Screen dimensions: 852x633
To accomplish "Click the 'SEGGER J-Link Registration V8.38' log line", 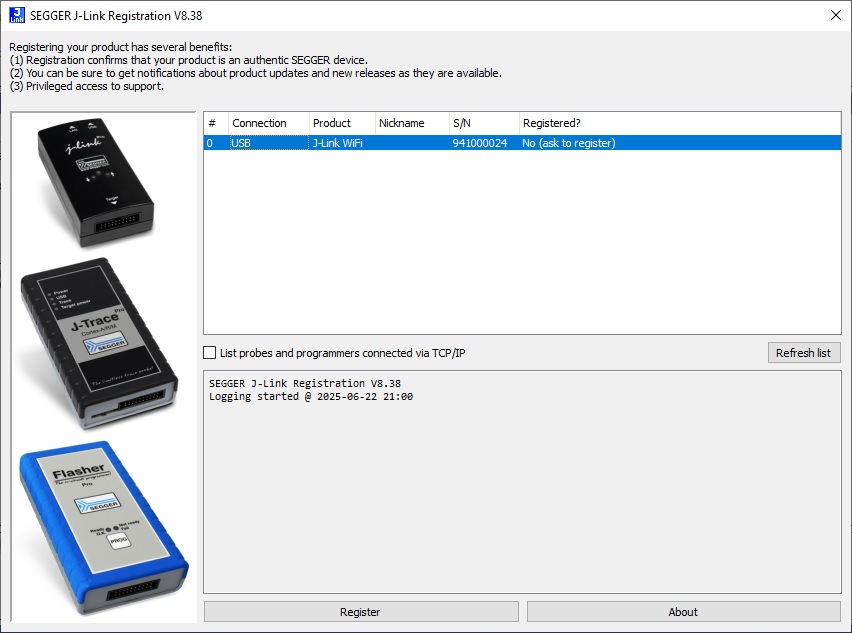I will tap(305, 384).
